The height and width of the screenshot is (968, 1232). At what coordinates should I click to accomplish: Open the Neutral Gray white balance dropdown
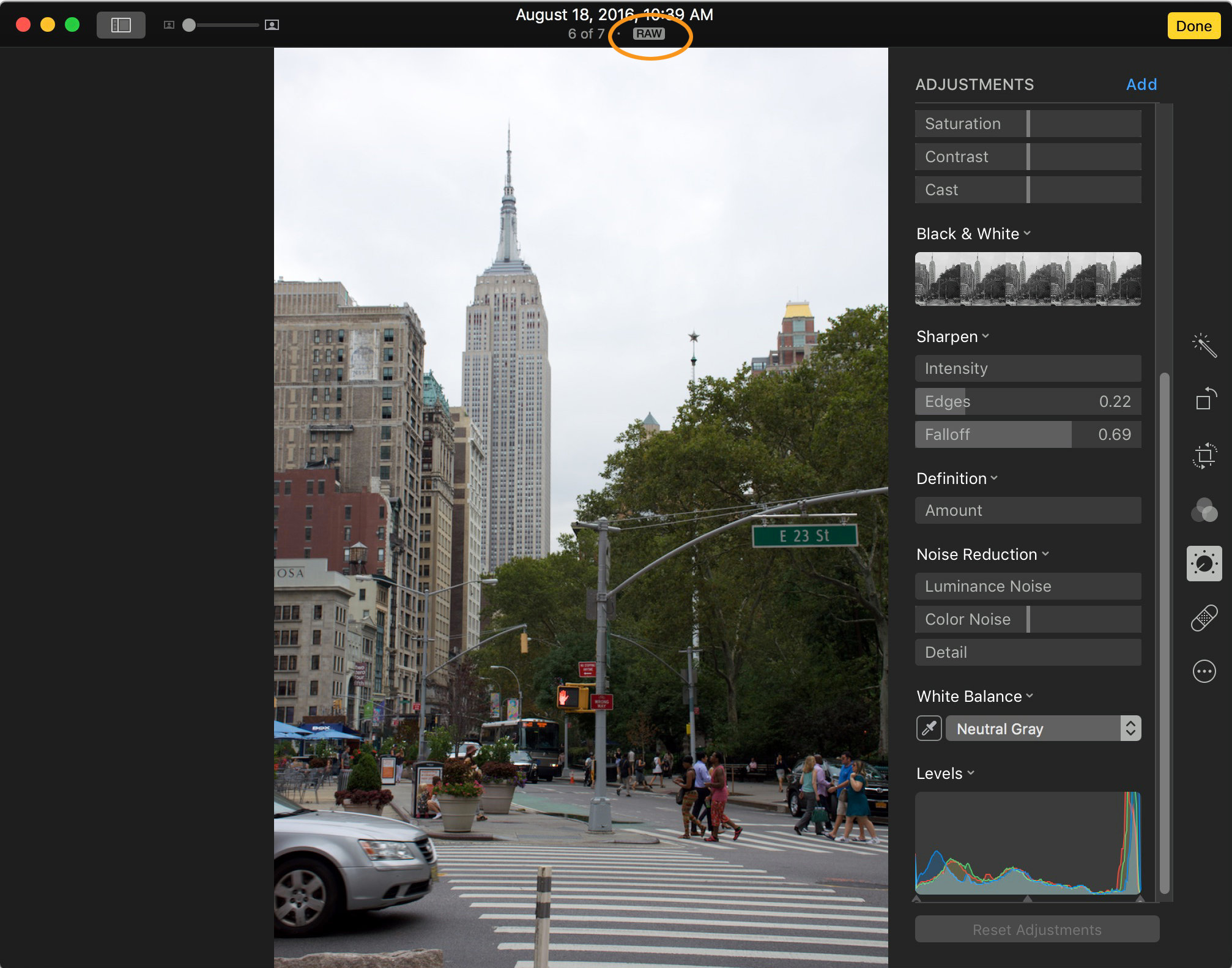click(1043, 729)
